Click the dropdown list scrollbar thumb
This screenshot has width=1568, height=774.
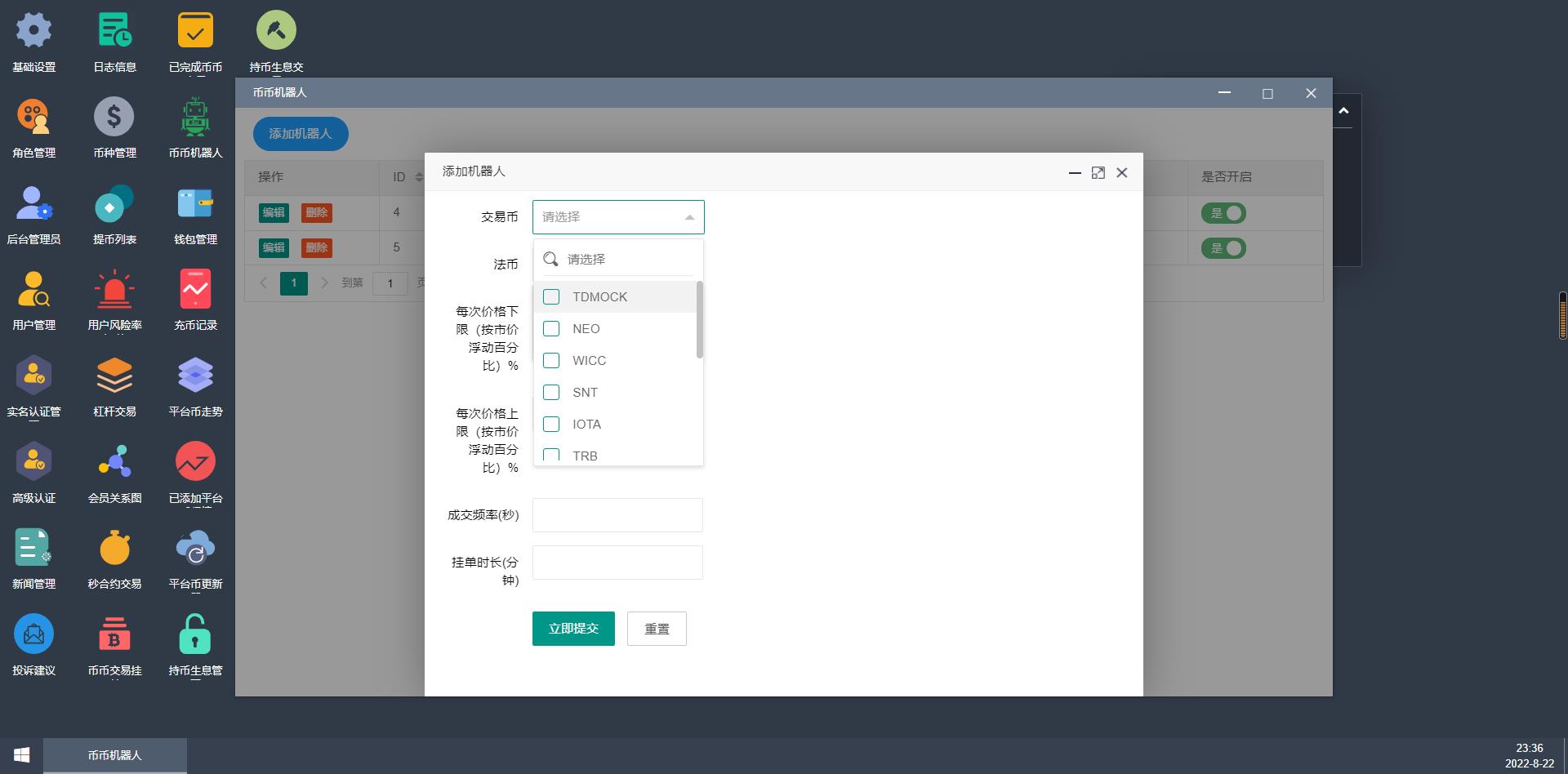coord(700,319)
